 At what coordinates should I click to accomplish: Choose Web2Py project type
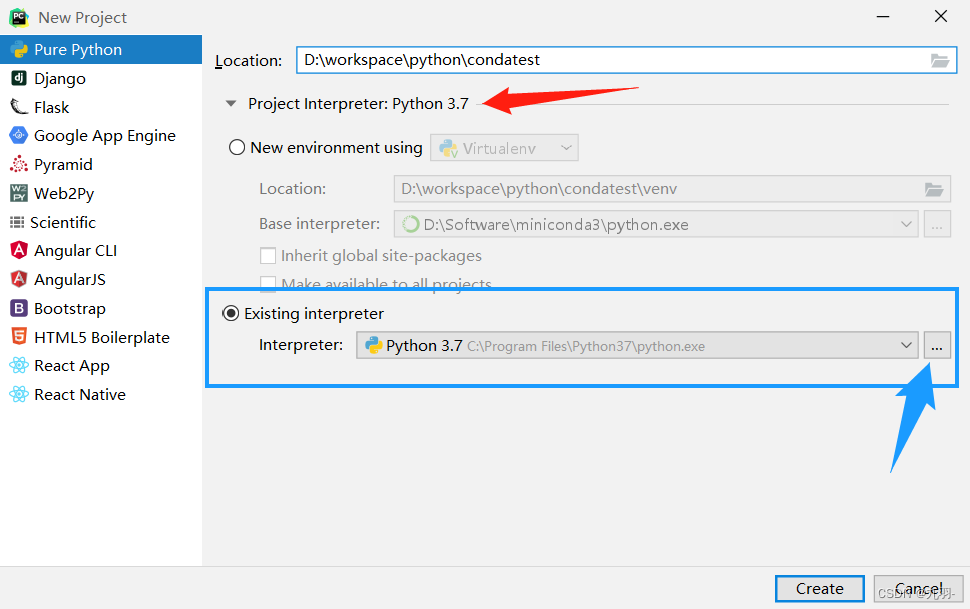(x=101, y=194)
